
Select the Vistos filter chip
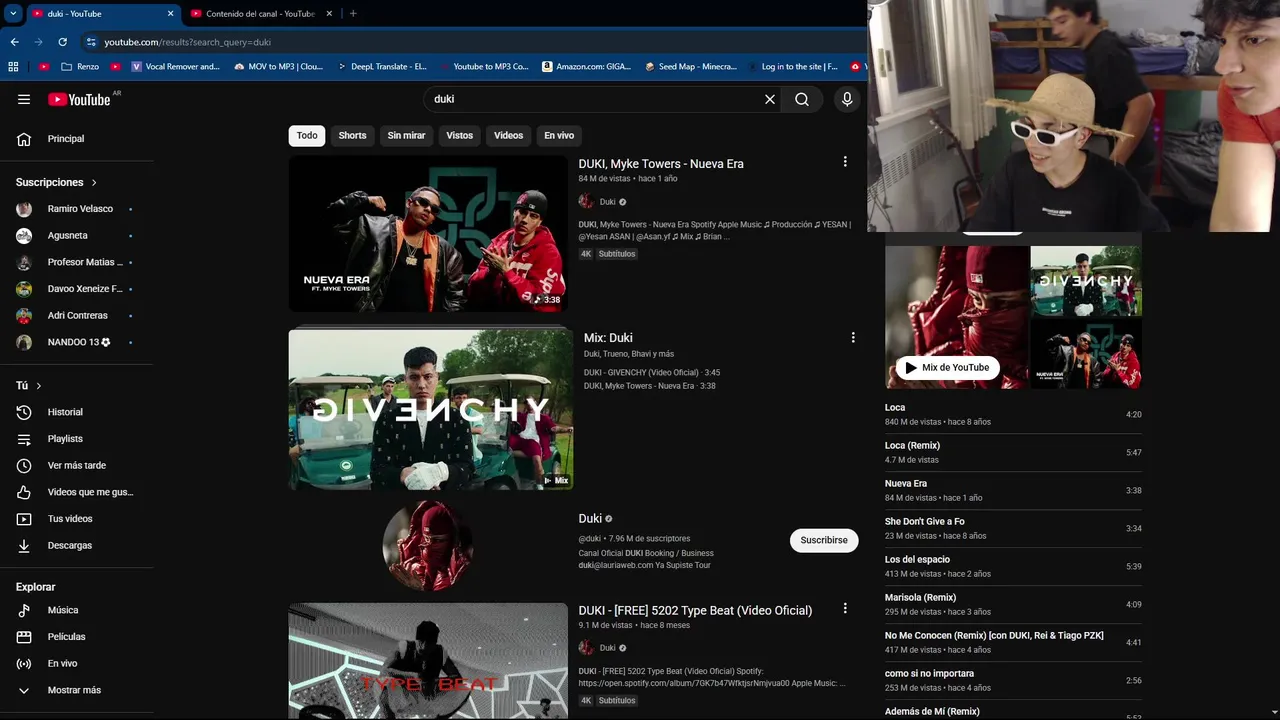pyautogui.click(x=460, y=135)
